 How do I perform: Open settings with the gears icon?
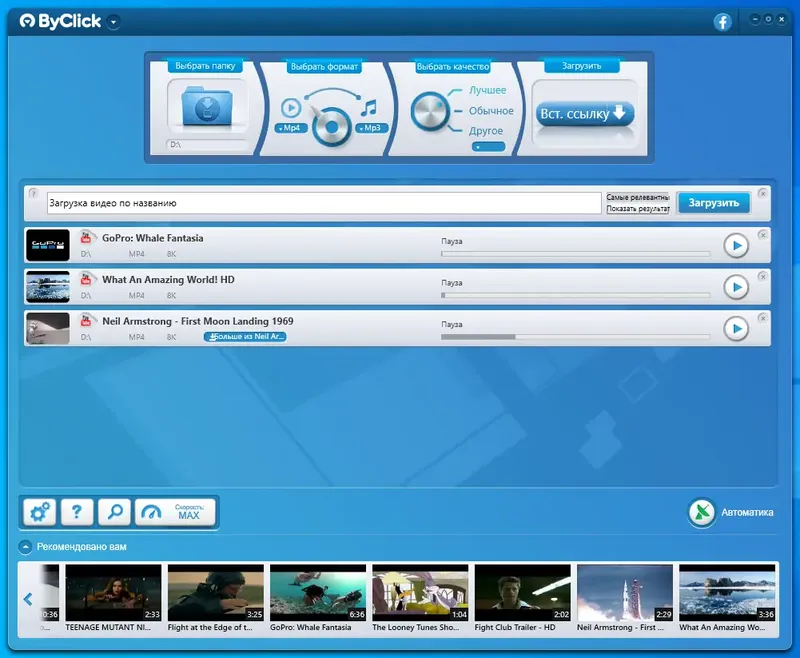(x=39, y=512)
